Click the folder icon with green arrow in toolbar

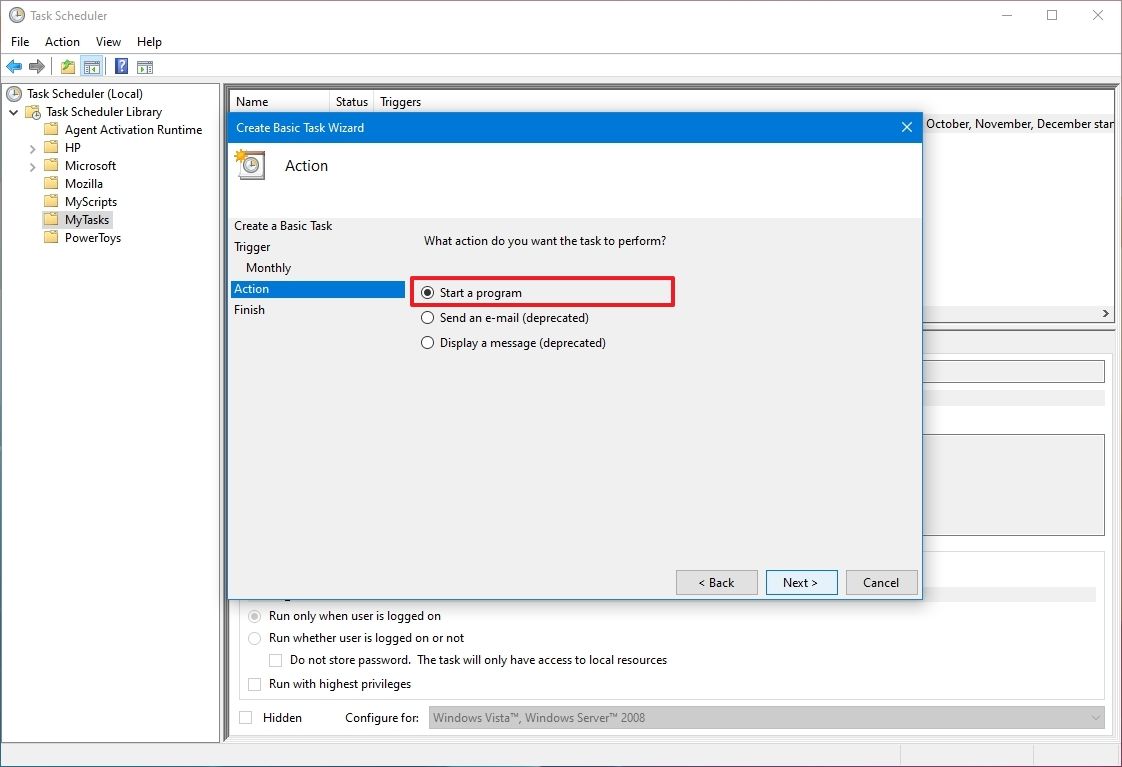coord(66,66)
